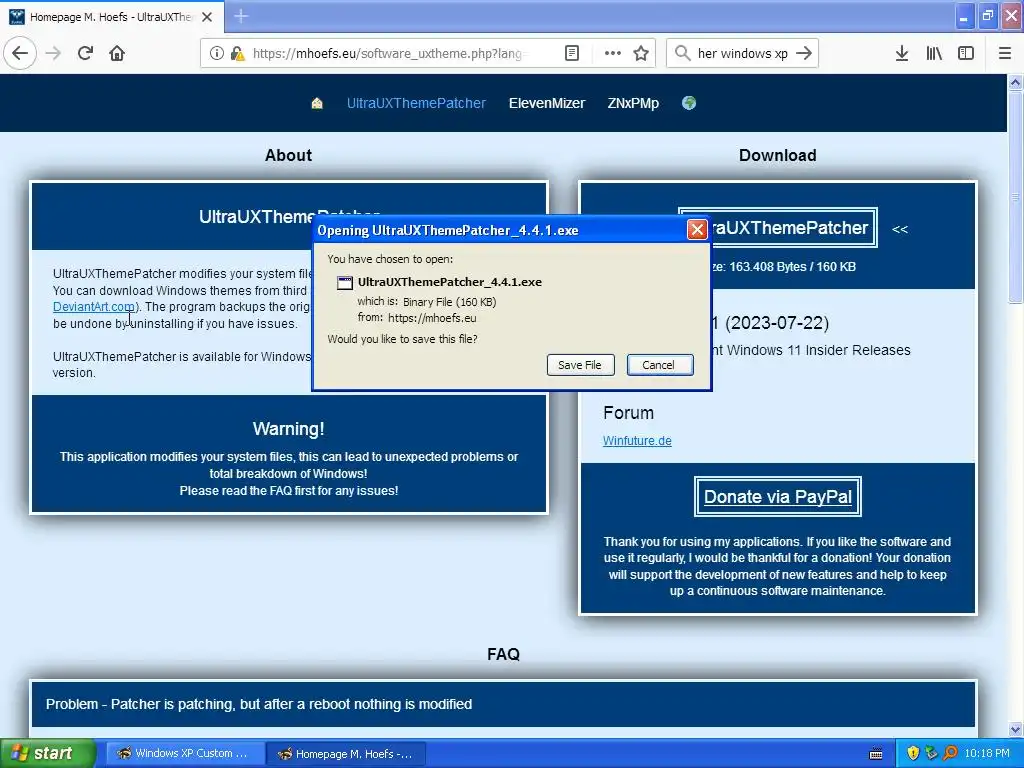The image size is (1024, 768).
Task: Click the Save File button
Action: (580, 365)
